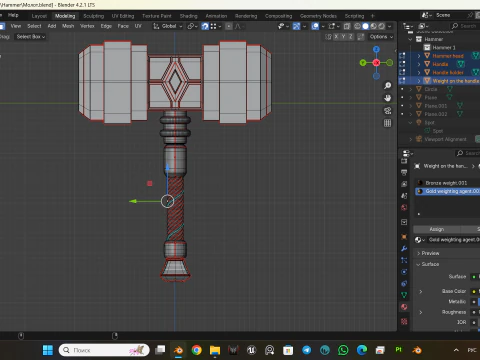Expand Roughness sub-options

point(421,312)
